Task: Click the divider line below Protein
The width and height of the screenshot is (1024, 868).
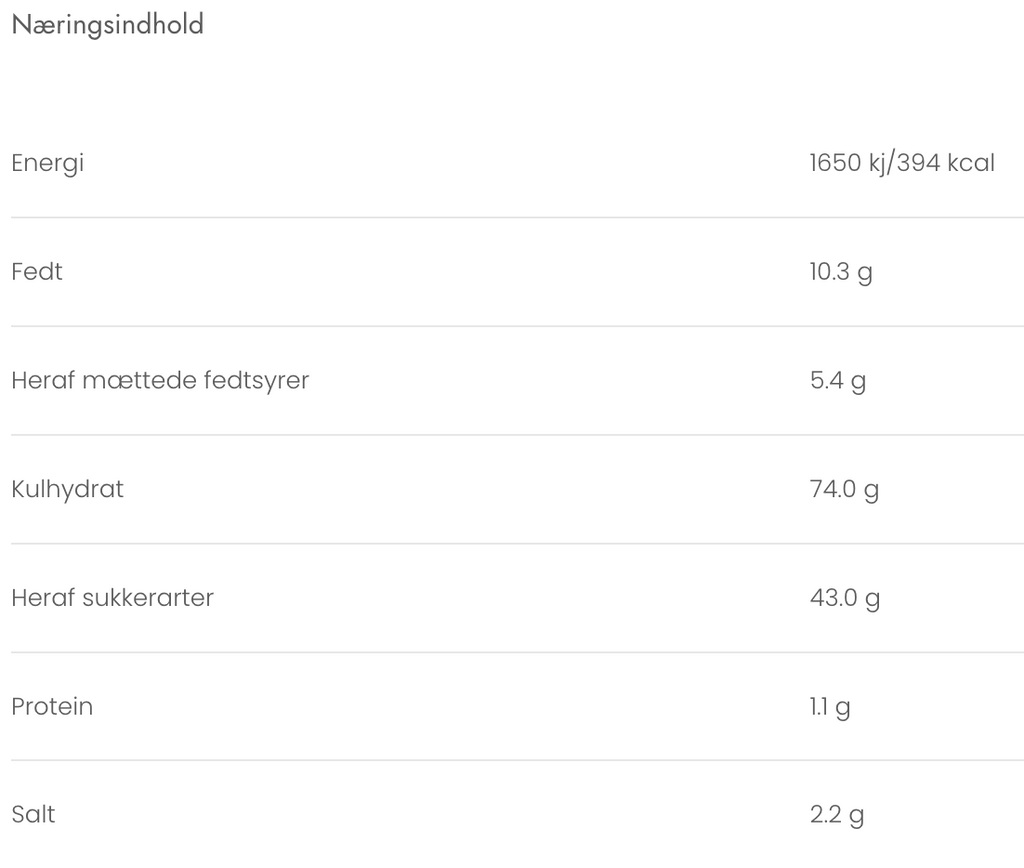Action: click(x=512, y=760)
